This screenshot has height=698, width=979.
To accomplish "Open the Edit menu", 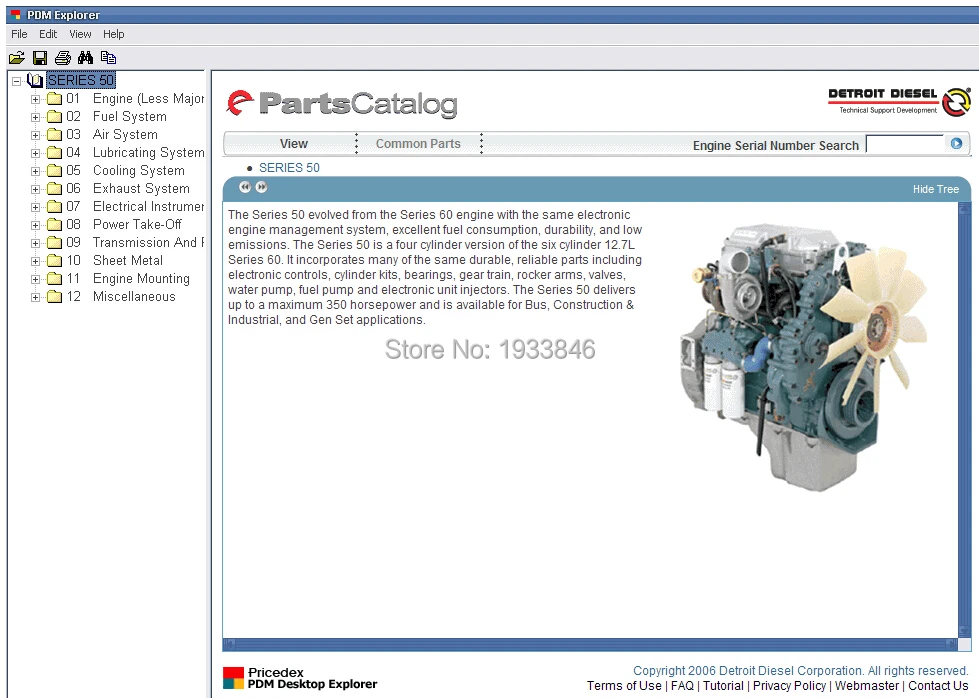I will [x=48, y=34].
